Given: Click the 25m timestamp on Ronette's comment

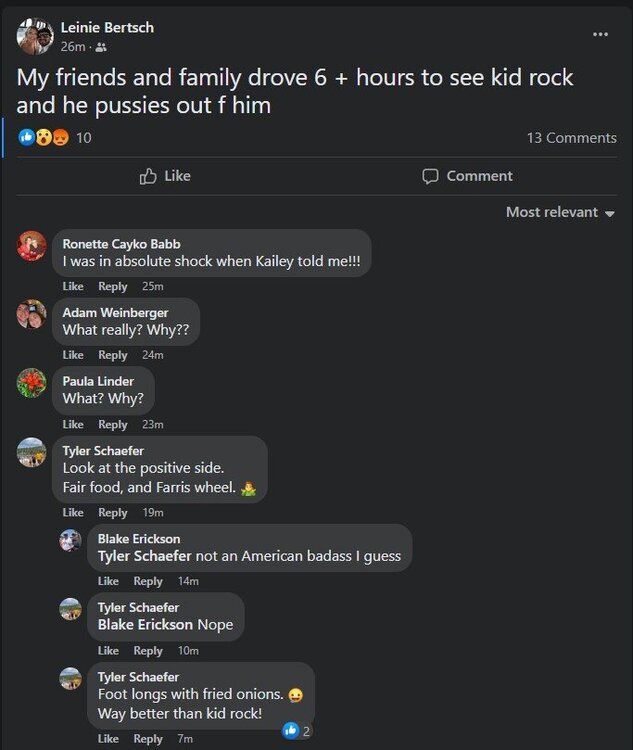Looking at the screenshot, I should pos(153,287).
